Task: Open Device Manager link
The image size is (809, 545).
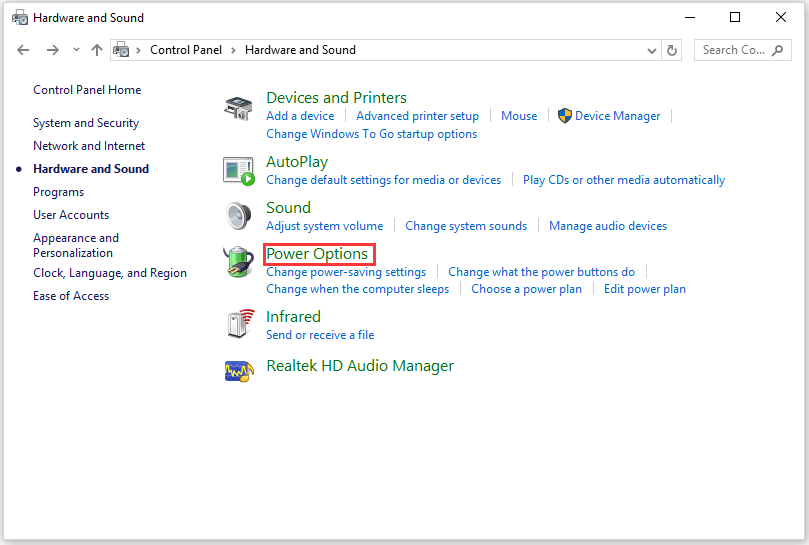Action: (x=617, y=116)
